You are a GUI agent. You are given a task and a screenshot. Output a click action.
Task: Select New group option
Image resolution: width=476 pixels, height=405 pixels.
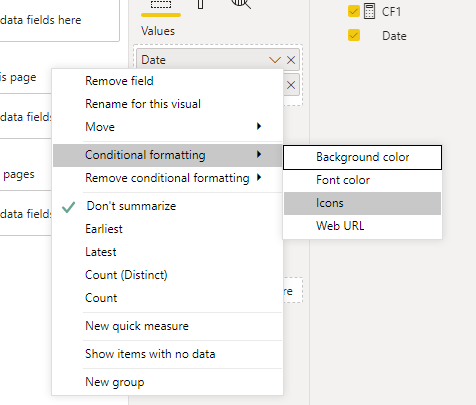(167, 382)
